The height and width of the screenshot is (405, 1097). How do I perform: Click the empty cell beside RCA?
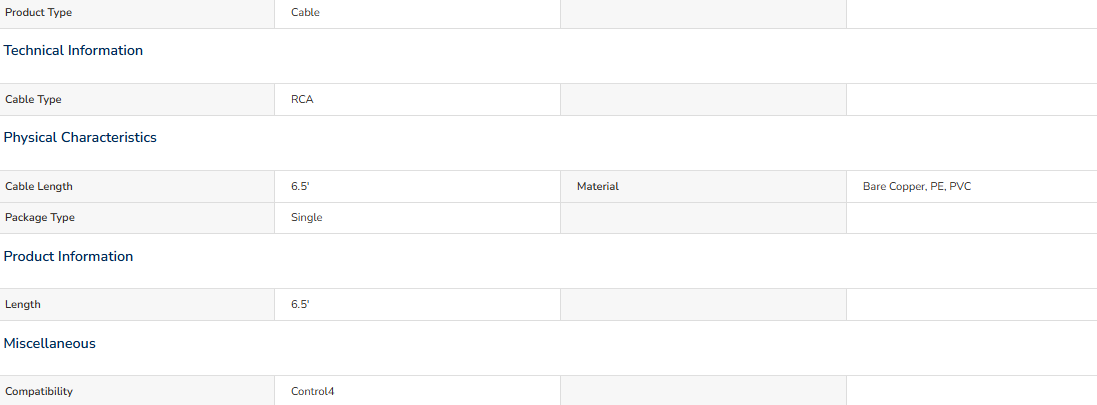coord(703,99)
